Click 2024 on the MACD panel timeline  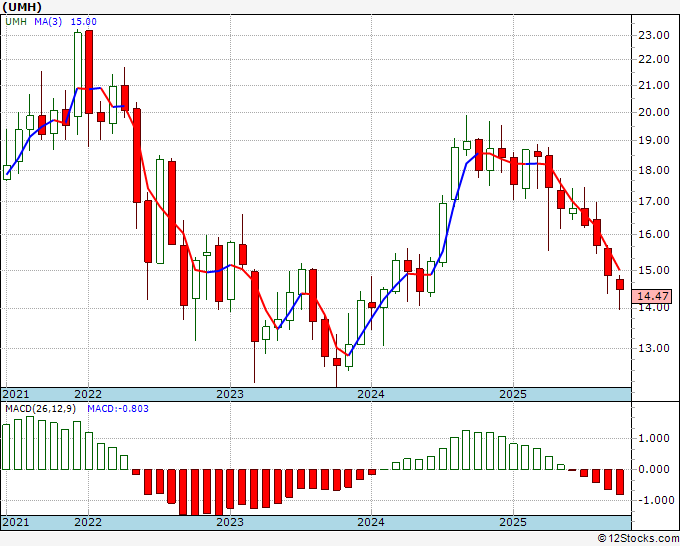tap(371, 522)
